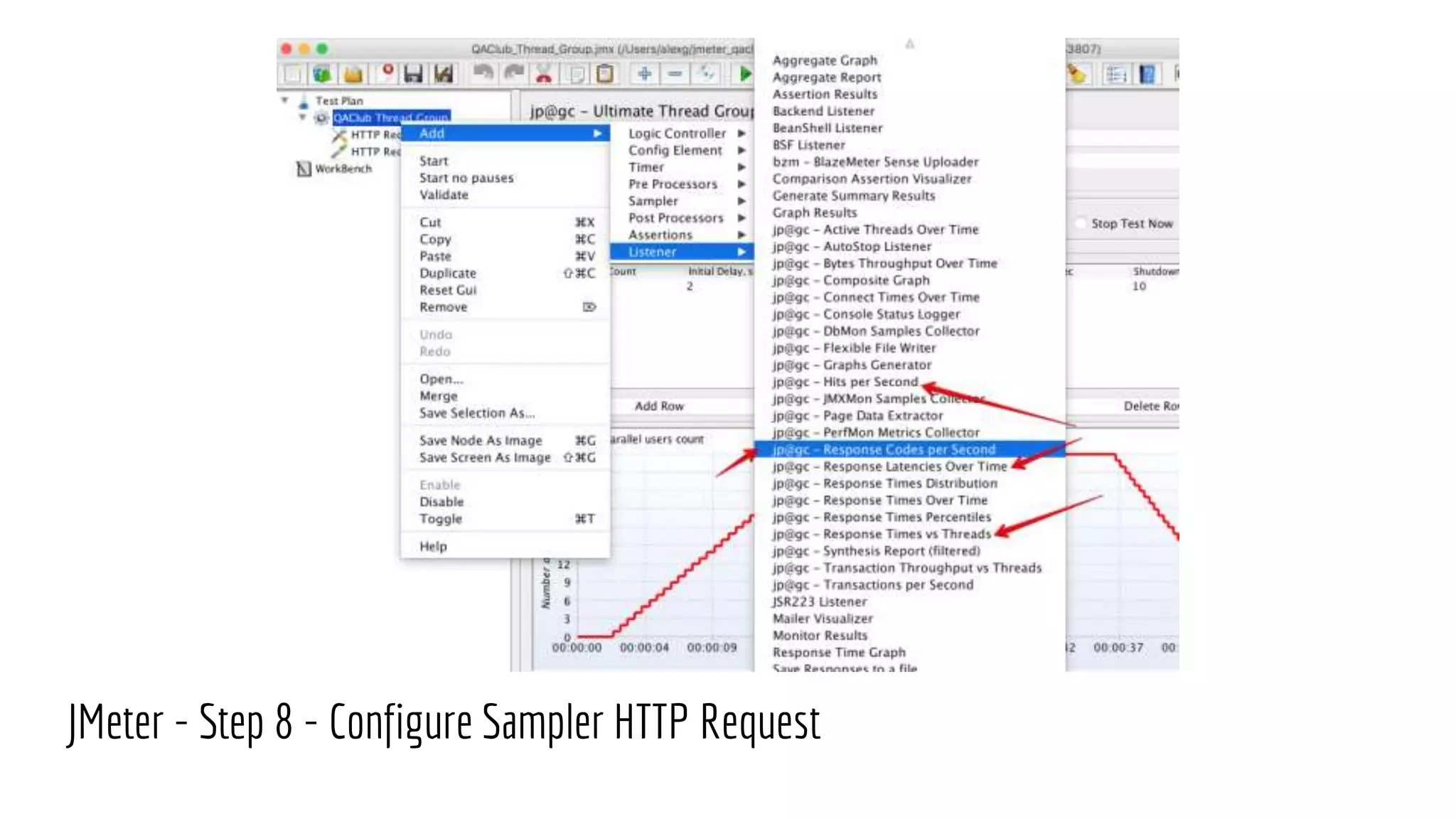
Task: Collapse the QAClub Thread Group node
Action: coord(303,117)
